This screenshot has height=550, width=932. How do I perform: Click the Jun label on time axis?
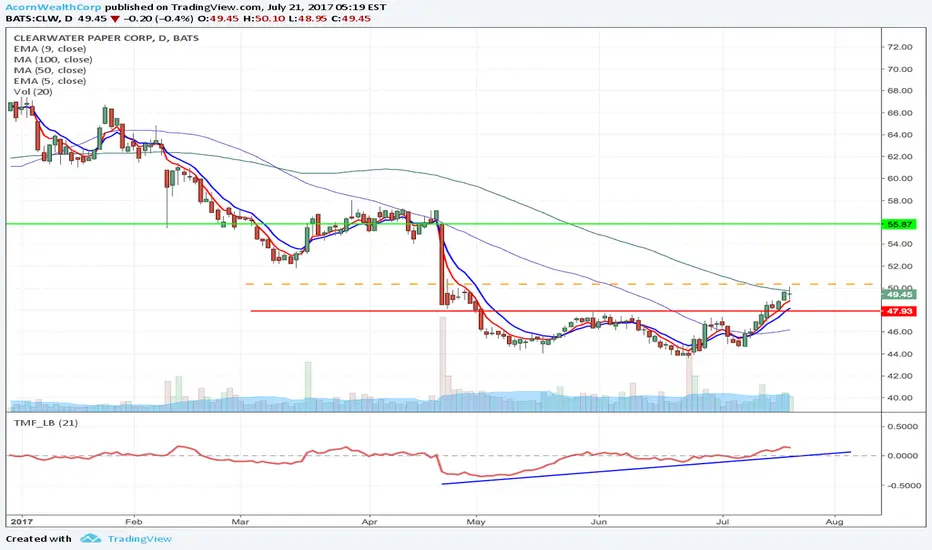pyautogui.click(x=599, y=521)
